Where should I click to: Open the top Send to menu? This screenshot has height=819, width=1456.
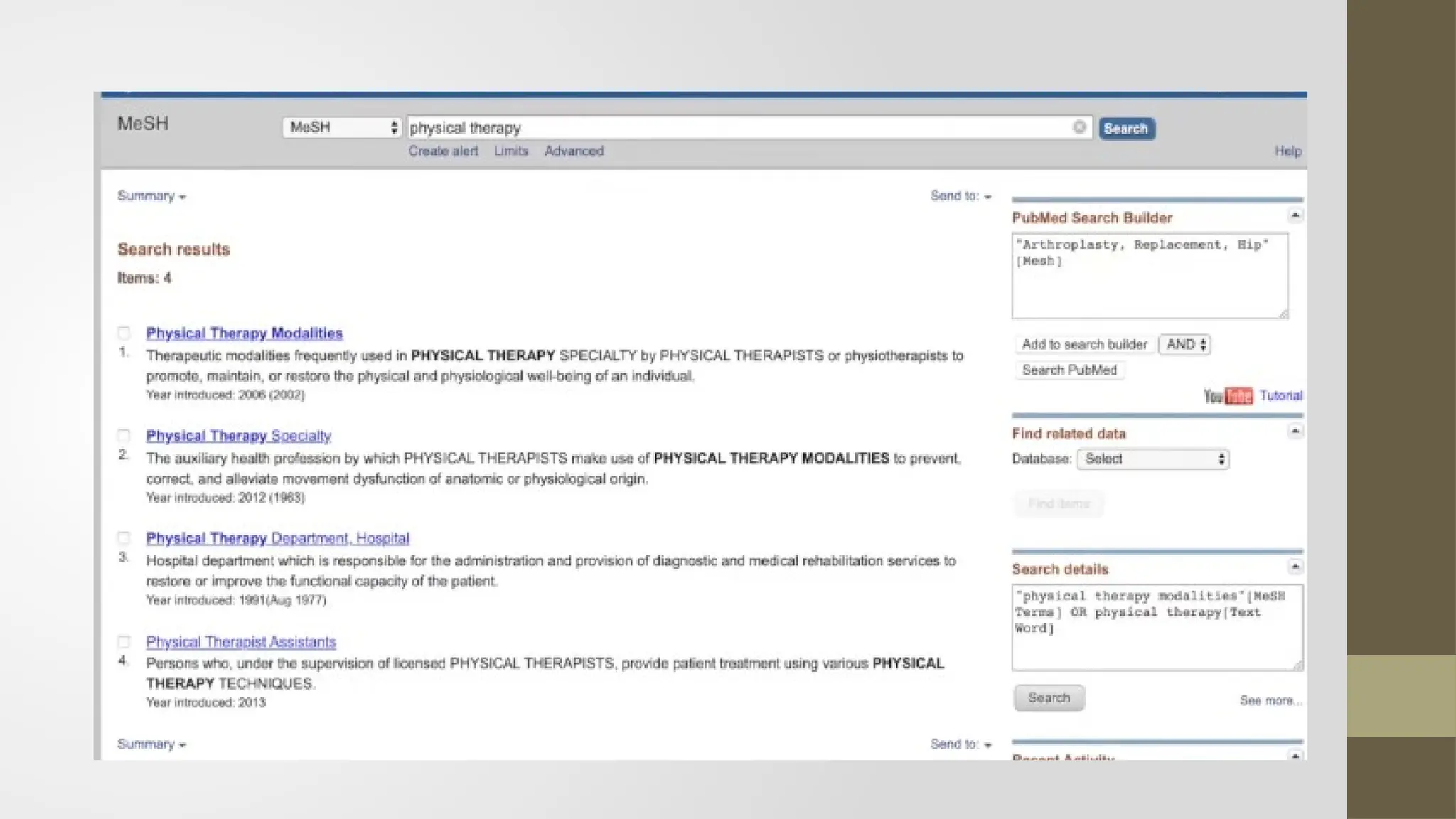[x=960, y=196]
